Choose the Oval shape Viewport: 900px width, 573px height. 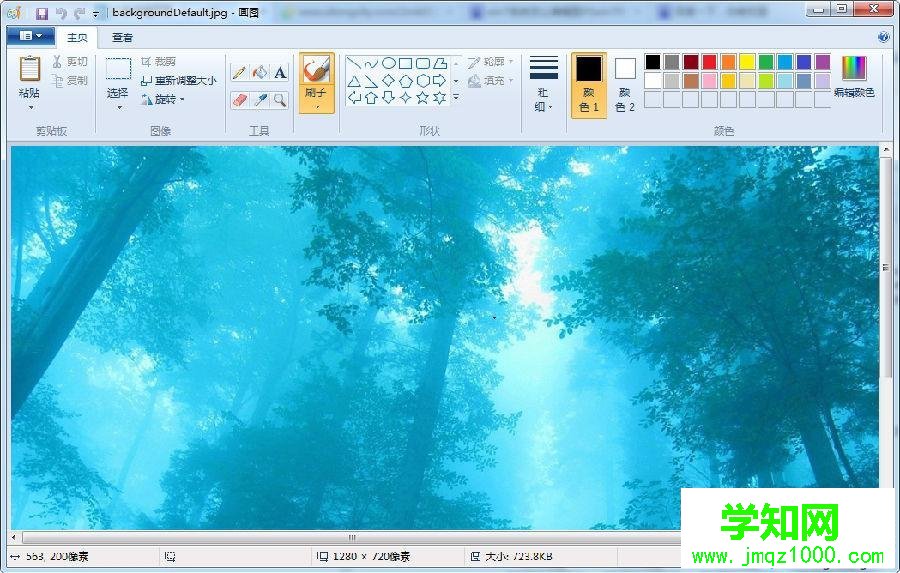389,63
